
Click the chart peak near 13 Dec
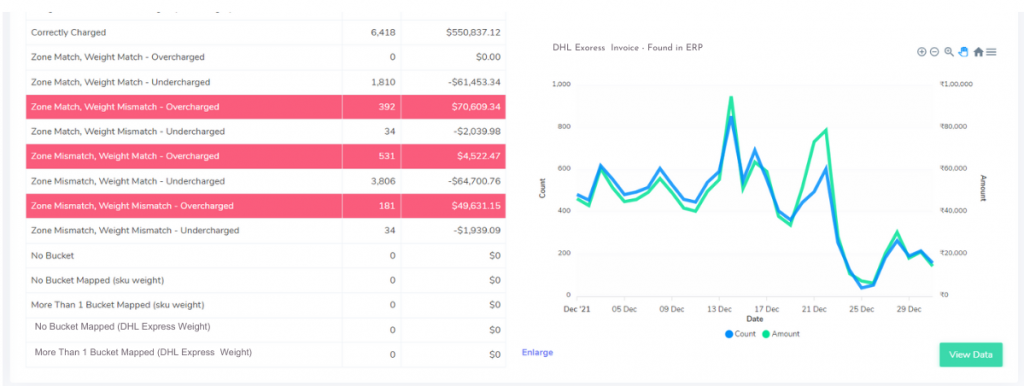click(x=731, y=98)
